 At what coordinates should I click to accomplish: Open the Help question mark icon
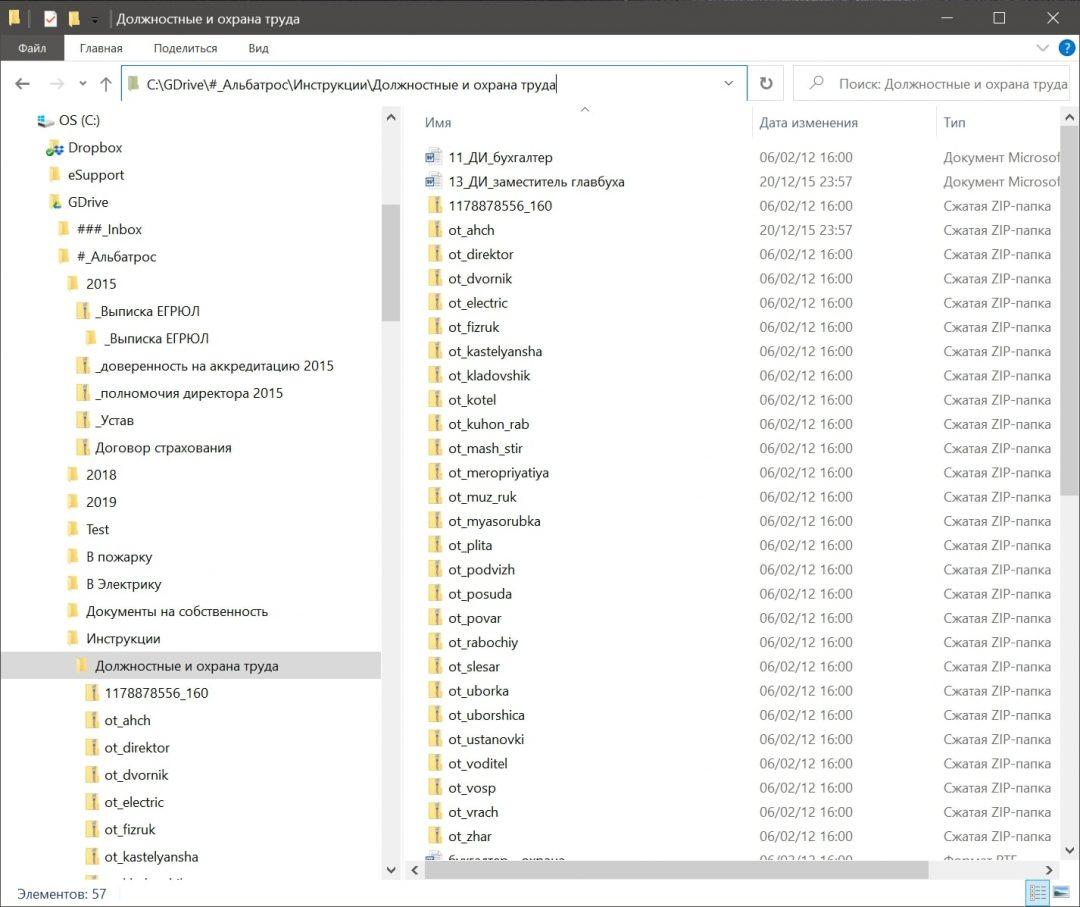tap(1066, 48)
